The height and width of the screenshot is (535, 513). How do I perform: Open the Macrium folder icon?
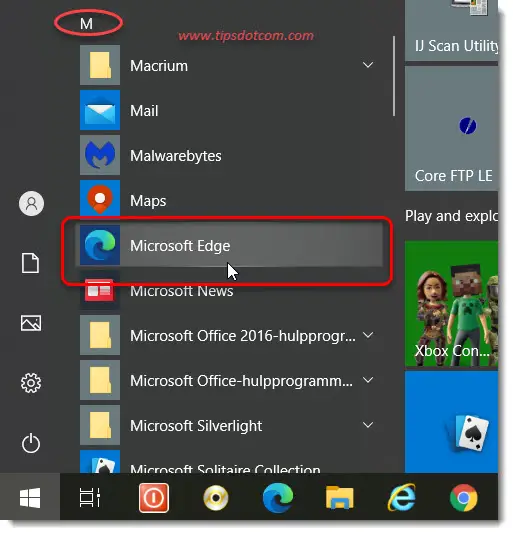click(100, 65)
